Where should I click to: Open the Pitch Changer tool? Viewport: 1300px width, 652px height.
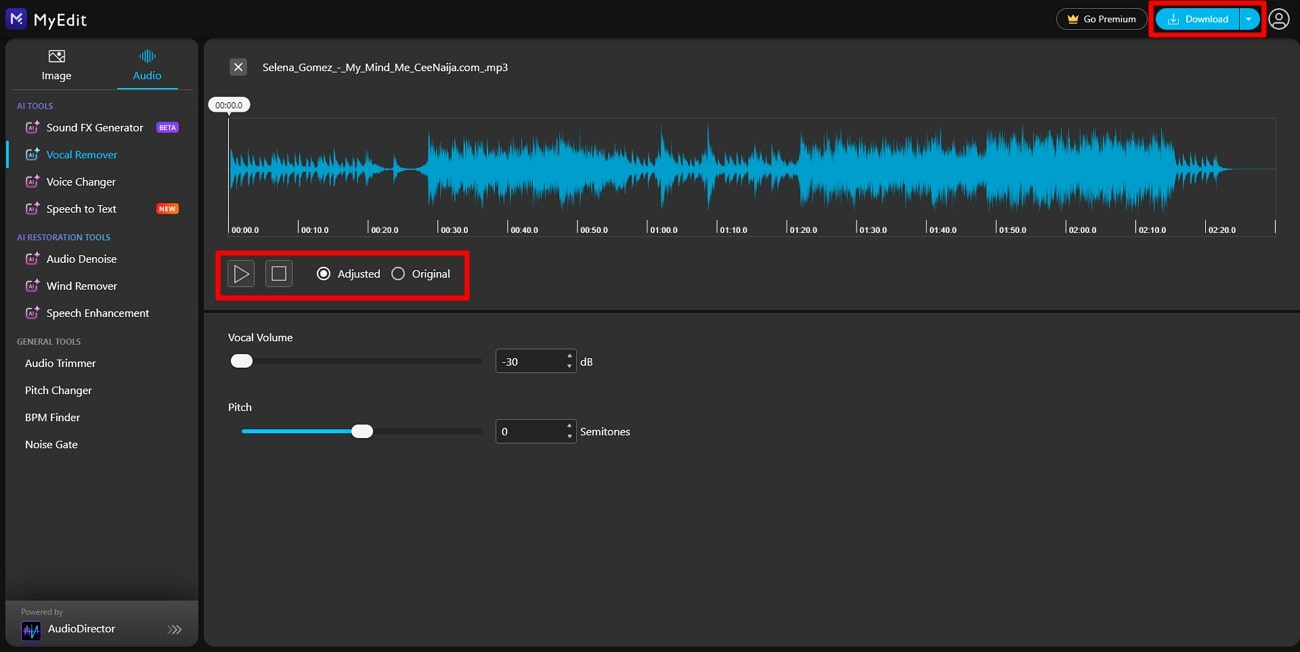tap(58, 391)
